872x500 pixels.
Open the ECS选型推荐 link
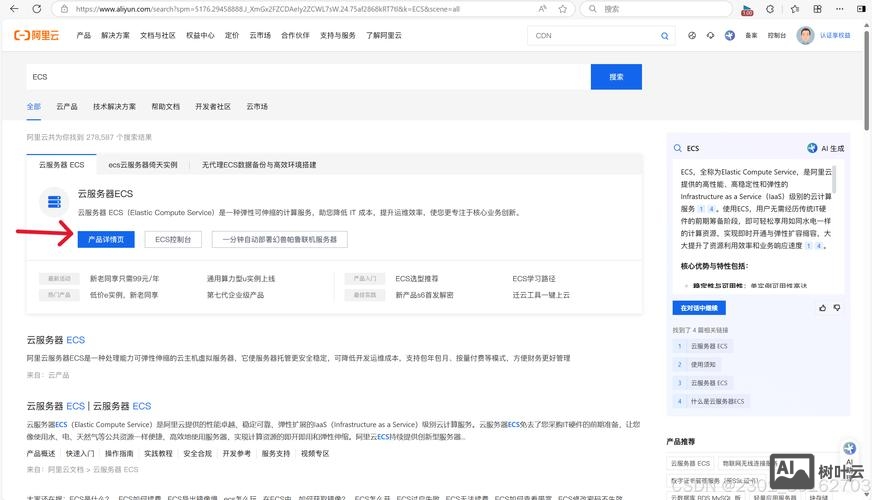[x=417, y=279]
